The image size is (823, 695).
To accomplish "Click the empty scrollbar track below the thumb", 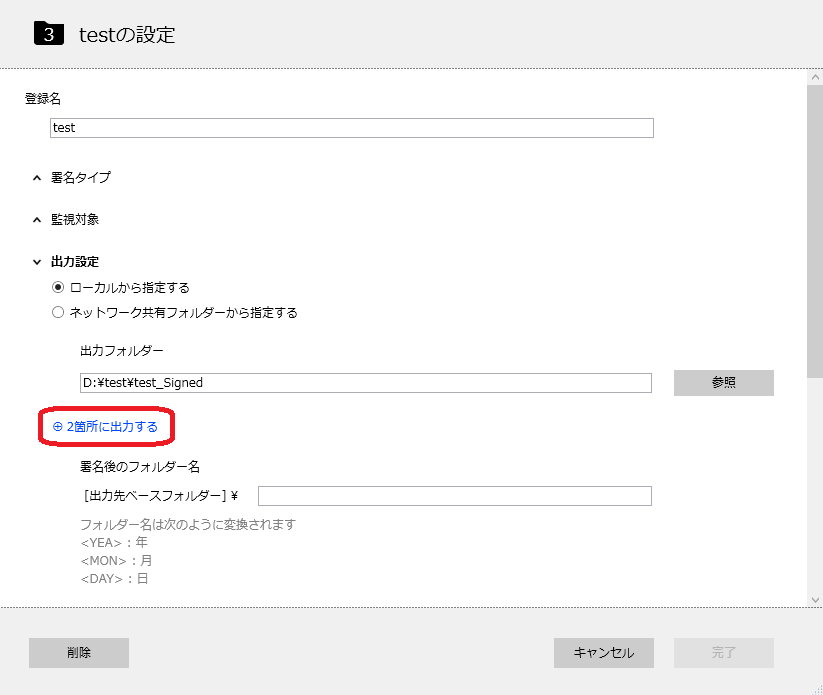I will 815,480.
